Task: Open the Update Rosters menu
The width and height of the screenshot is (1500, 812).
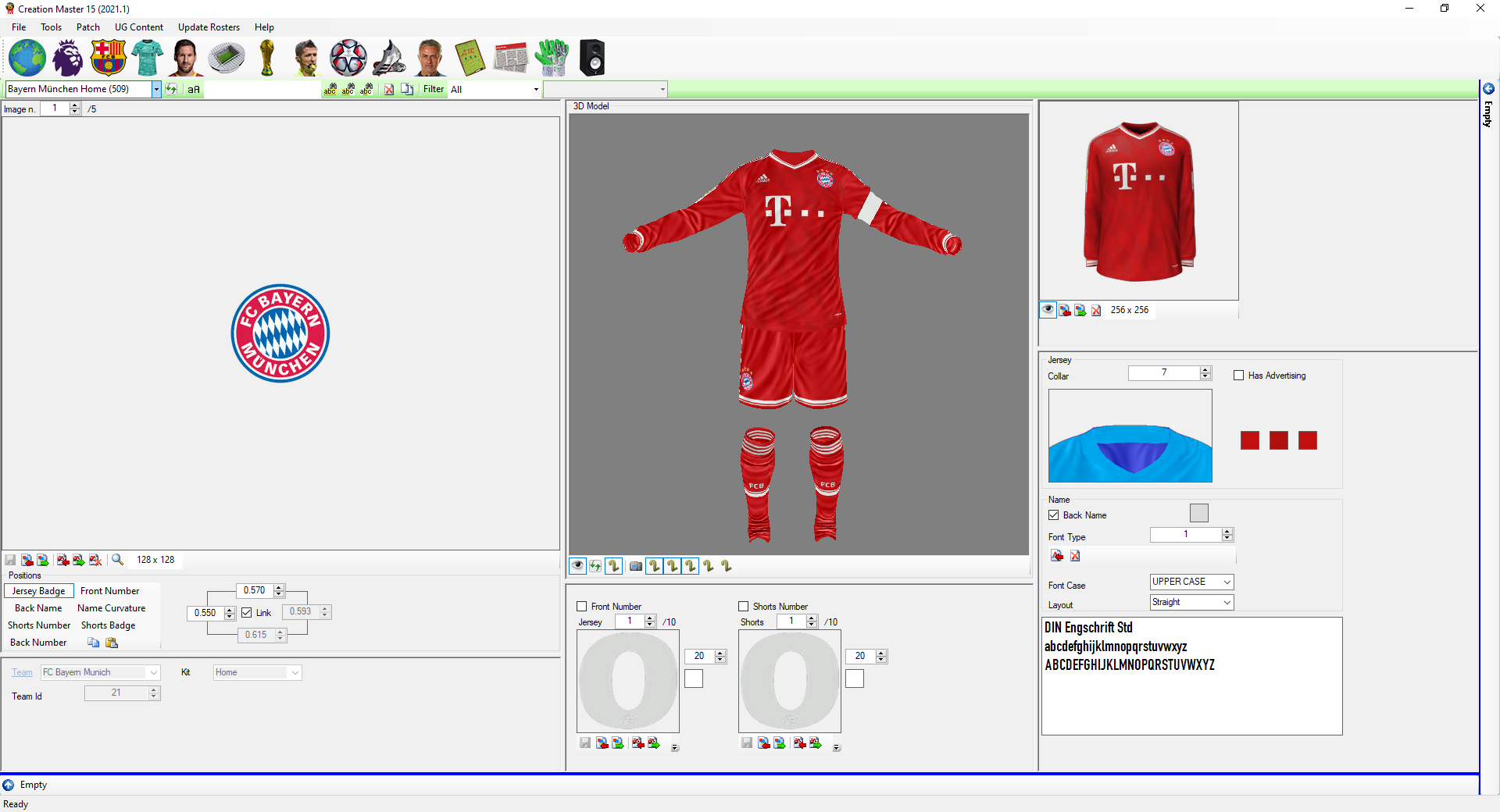Action: point(209,27)
